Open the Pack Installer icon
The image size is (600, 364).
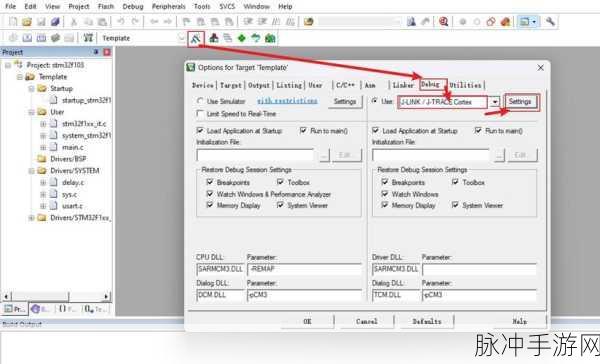pos(270,38)
